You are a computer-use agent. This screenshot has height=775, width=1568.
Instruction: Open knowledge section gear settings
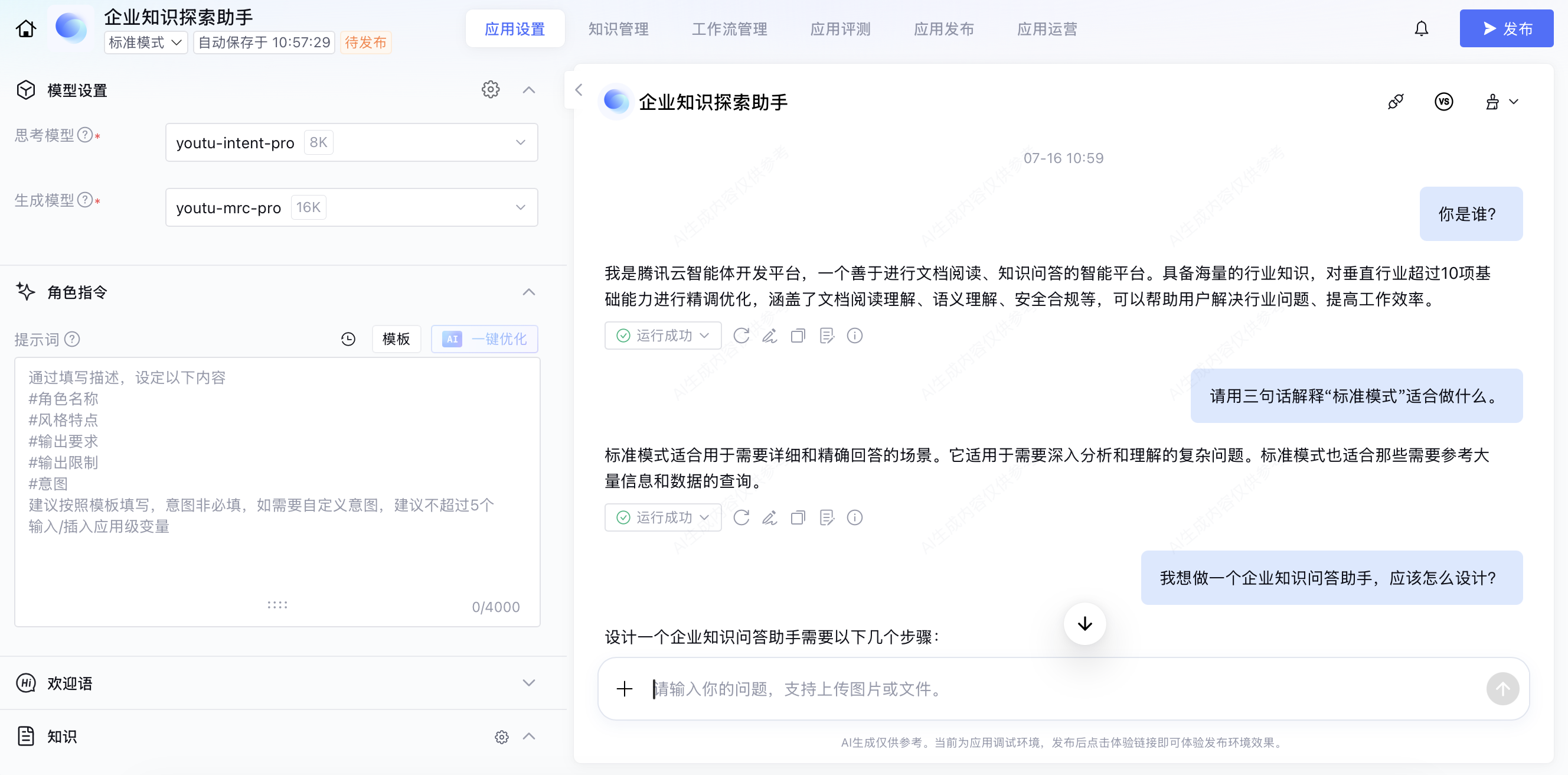pyautogui.click(x=502, y=737)
